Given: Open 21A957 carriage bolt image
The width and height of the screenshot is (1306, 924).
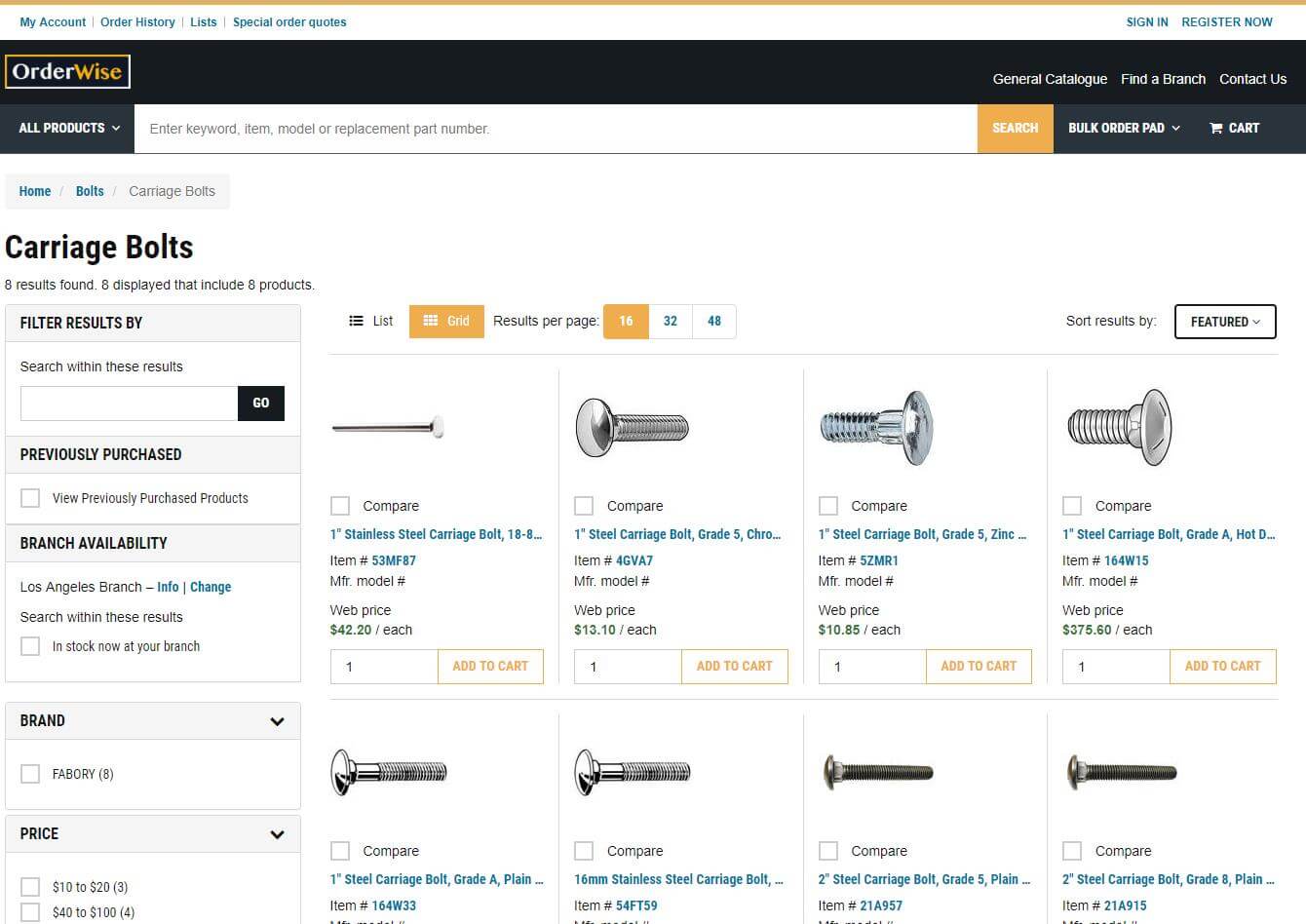Looking at the screenshot, I should pos(878,772).
